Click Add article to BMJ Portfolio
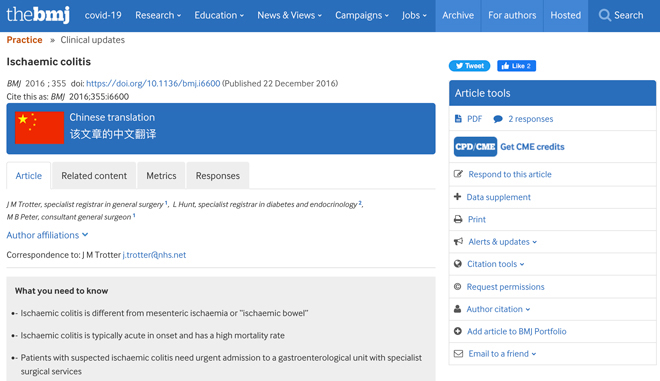The width and height of the screenshot is (660, 381). [516, 331]
